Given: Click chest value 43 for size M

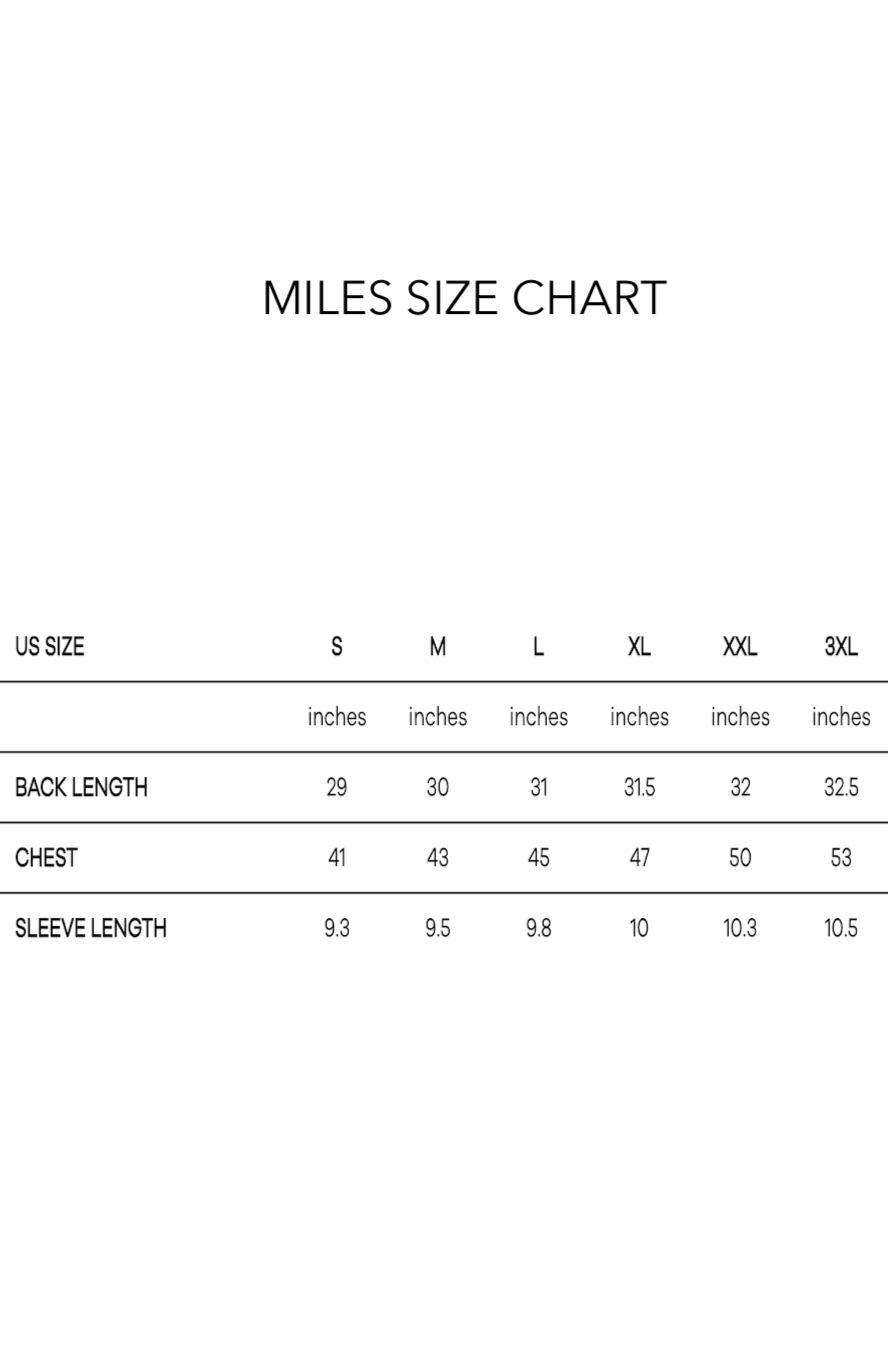Looking at the screenshot, I should point(438,857).
